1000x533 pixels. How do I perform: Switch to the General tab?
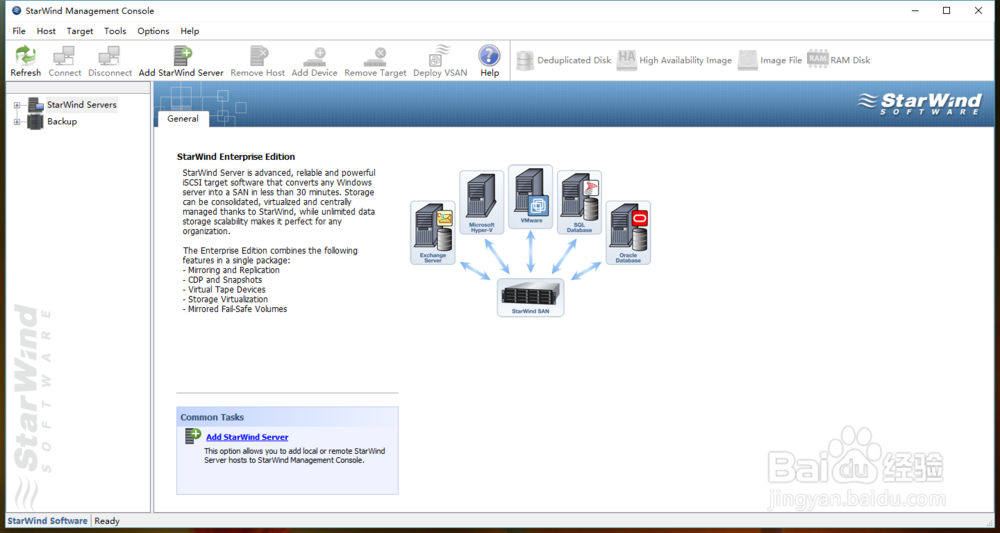[183, 119]
